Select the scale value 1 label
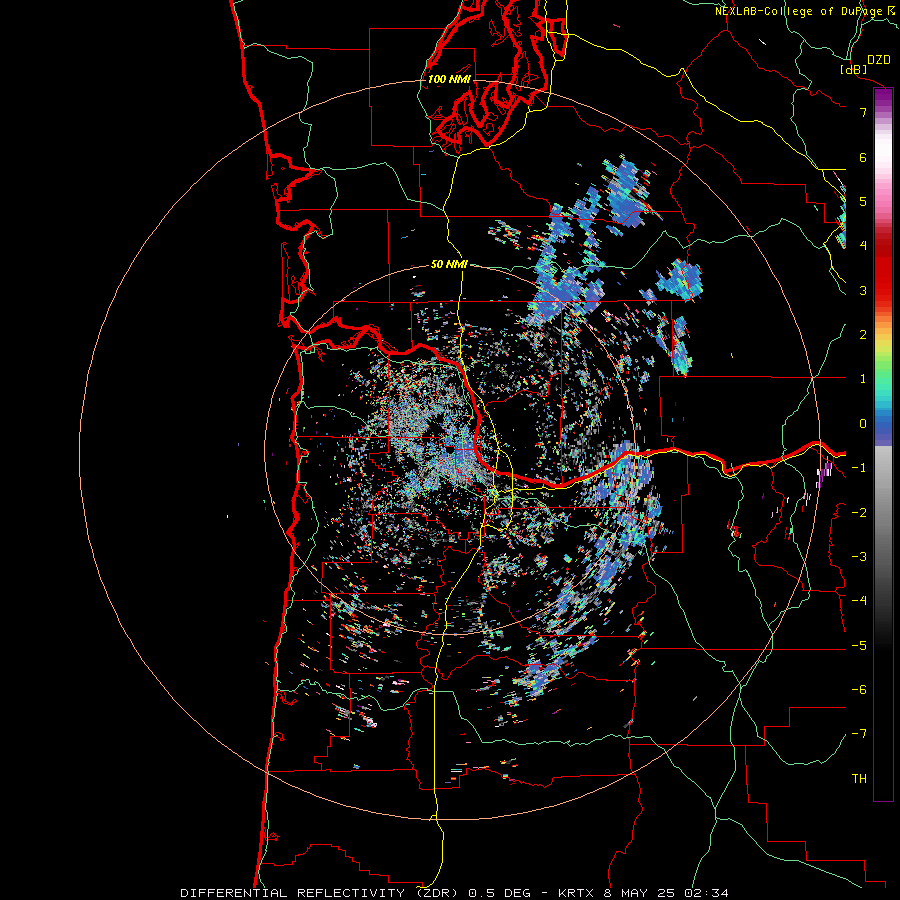The image size is (900, 900). [863, 379]
